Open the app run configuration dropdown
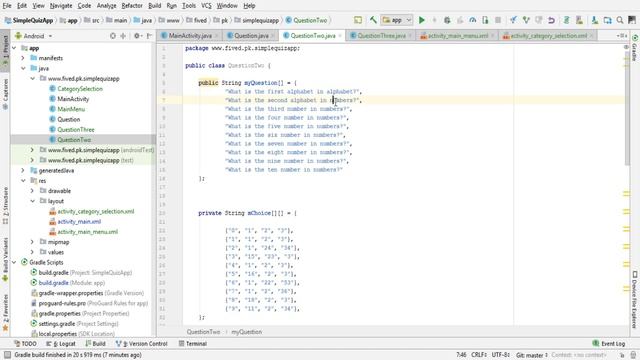Screen dimensions: 640x360 (x=396, y=20)
